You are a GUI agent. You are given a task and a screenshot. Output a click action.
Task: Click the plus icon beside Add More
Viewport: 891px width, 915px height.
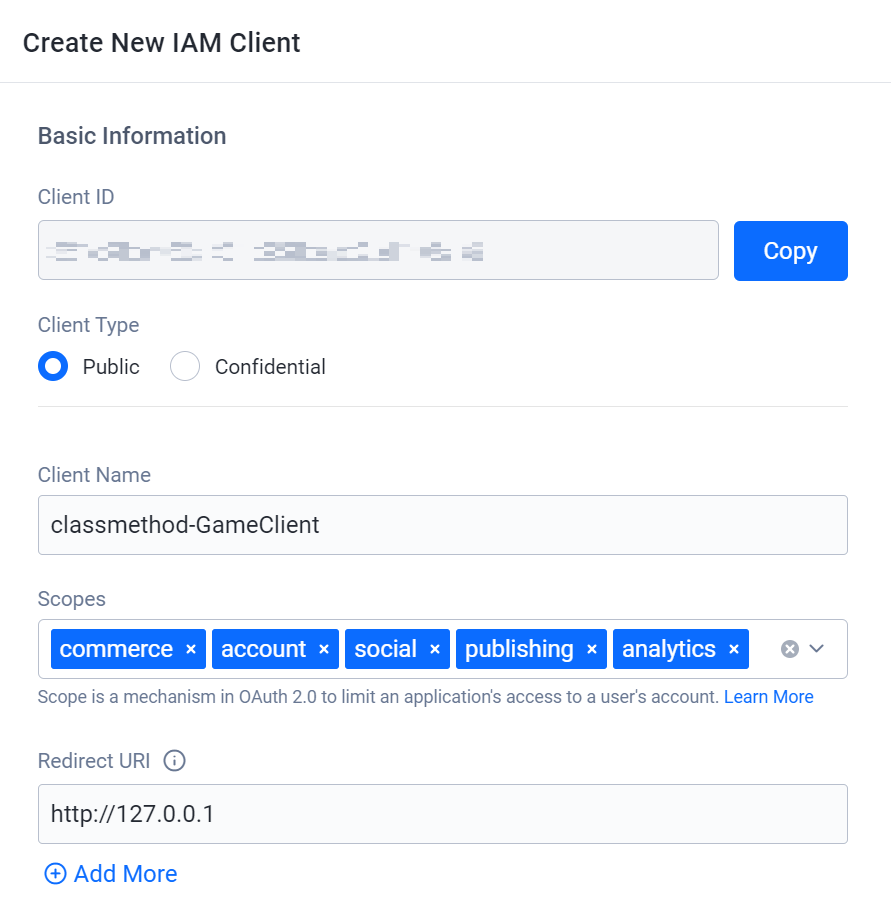click(x=55, y=874)
